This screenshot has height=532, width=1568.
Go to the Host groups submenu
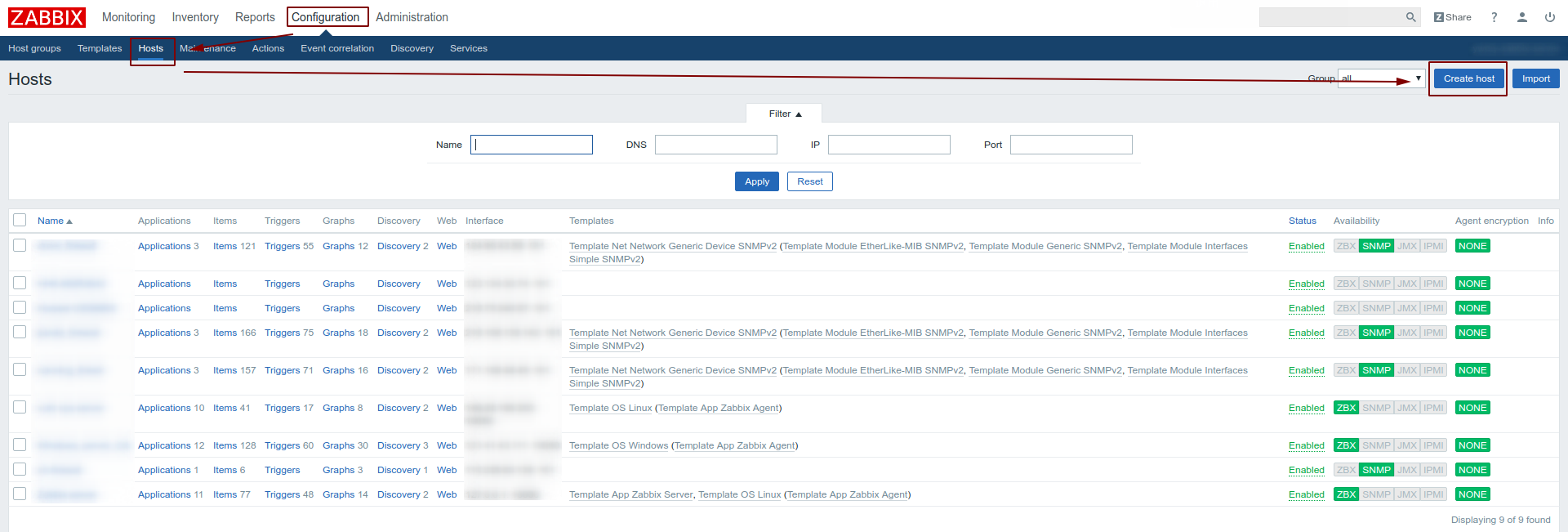pyautogui.click(x=34, y=48)
